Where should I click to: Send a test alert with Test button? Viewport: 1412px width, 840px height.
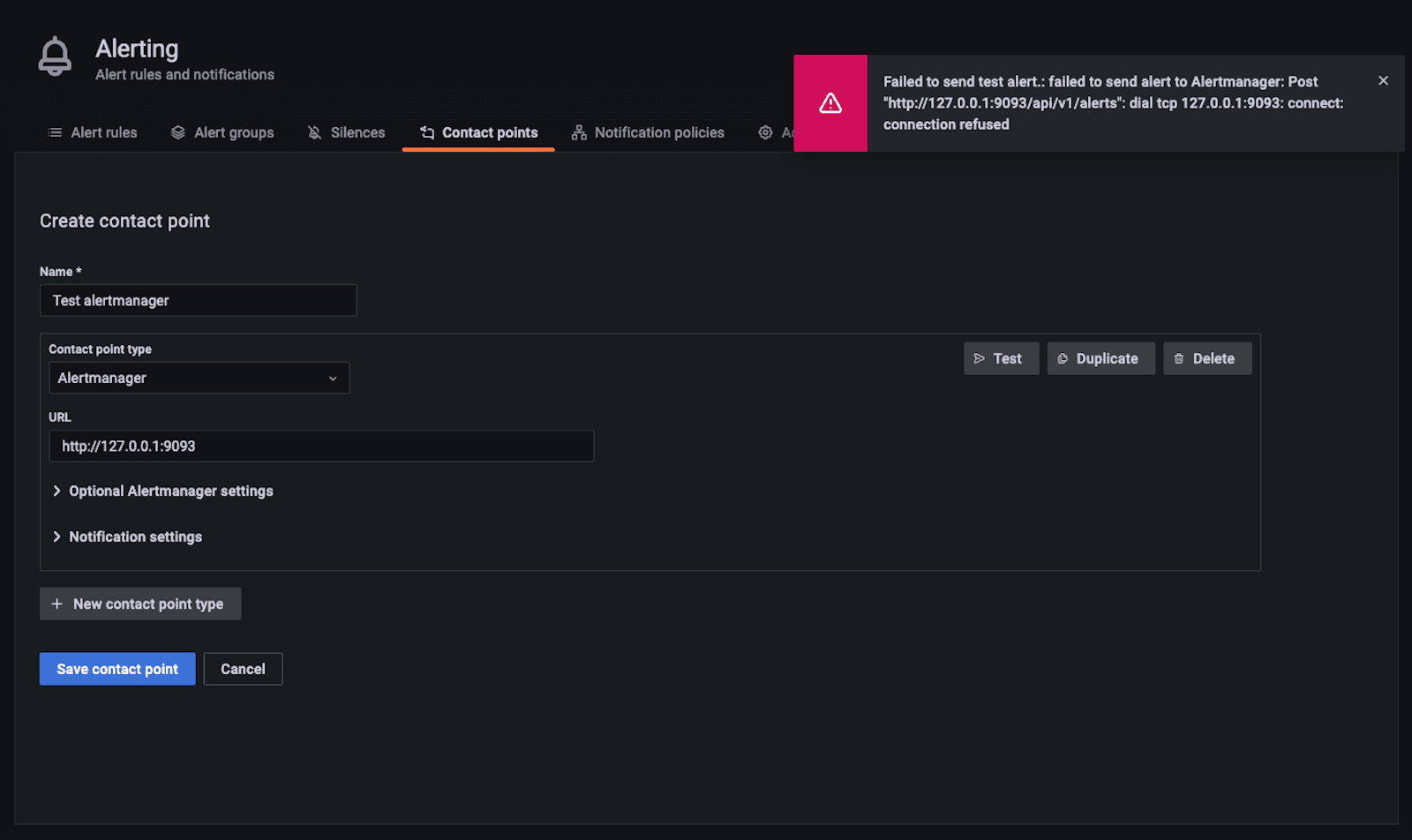pyautogui.click(x=1001, y=358)
